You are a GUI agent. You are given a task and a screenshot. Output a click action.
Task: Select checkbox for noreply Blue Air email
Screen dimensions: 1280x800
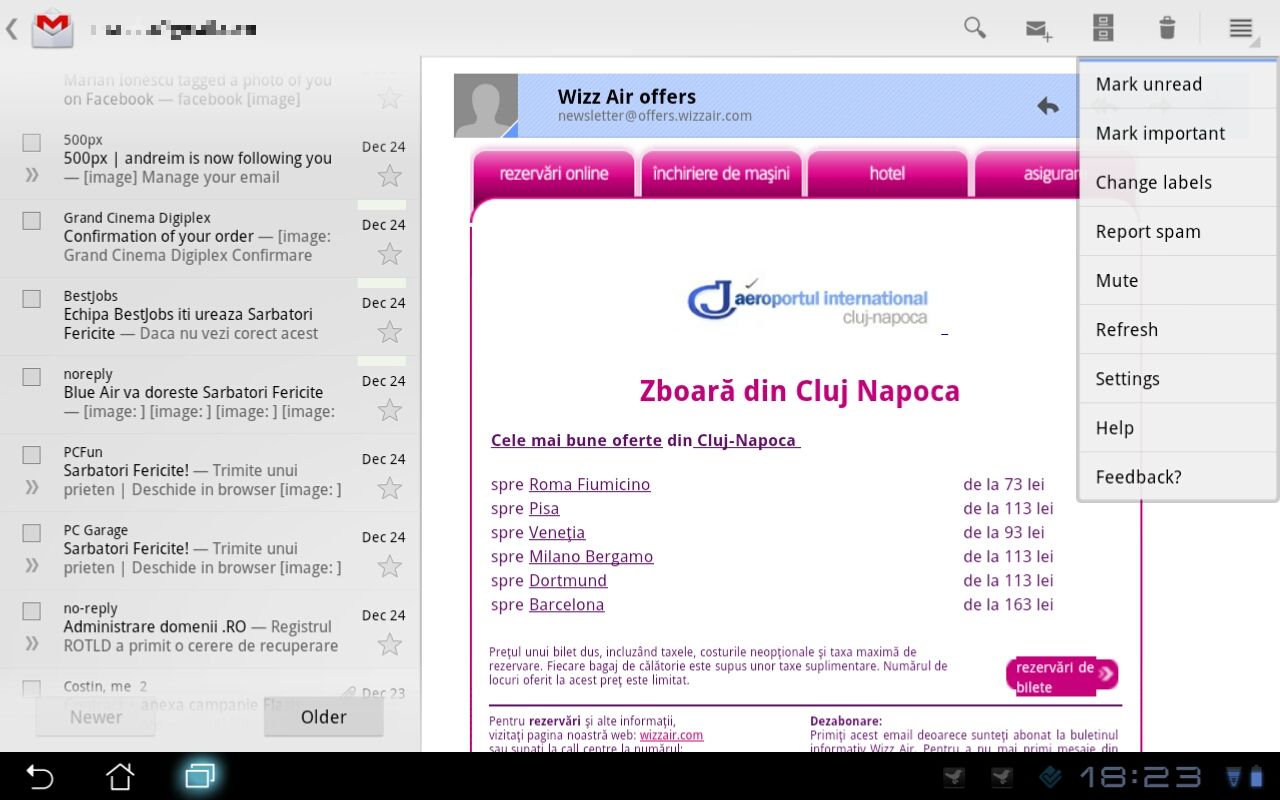click(x=32, y=376)
